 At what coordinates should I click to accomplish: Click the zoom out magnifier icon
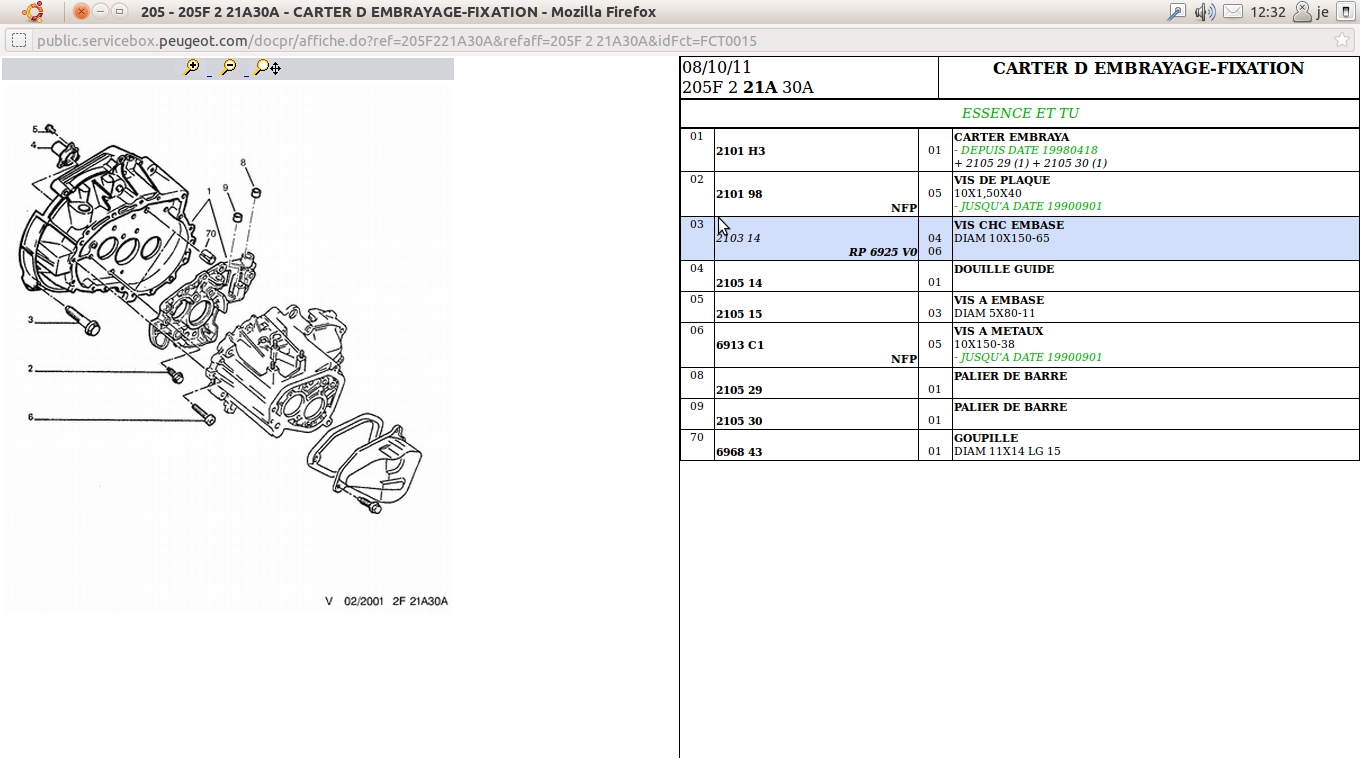pyautogui.click(x=229, y=68)
